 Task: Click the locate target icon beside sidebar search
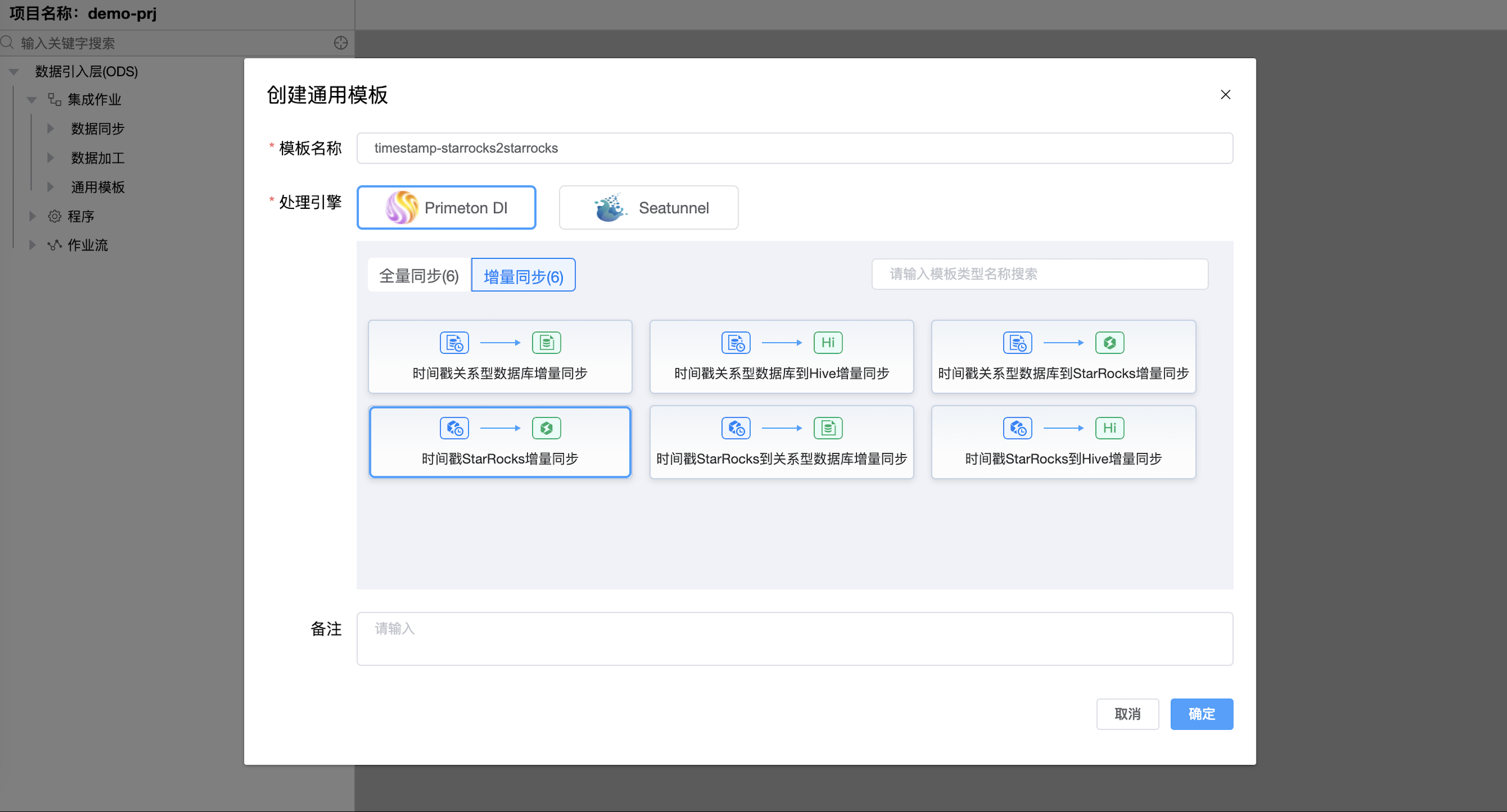tap(341, 43)
